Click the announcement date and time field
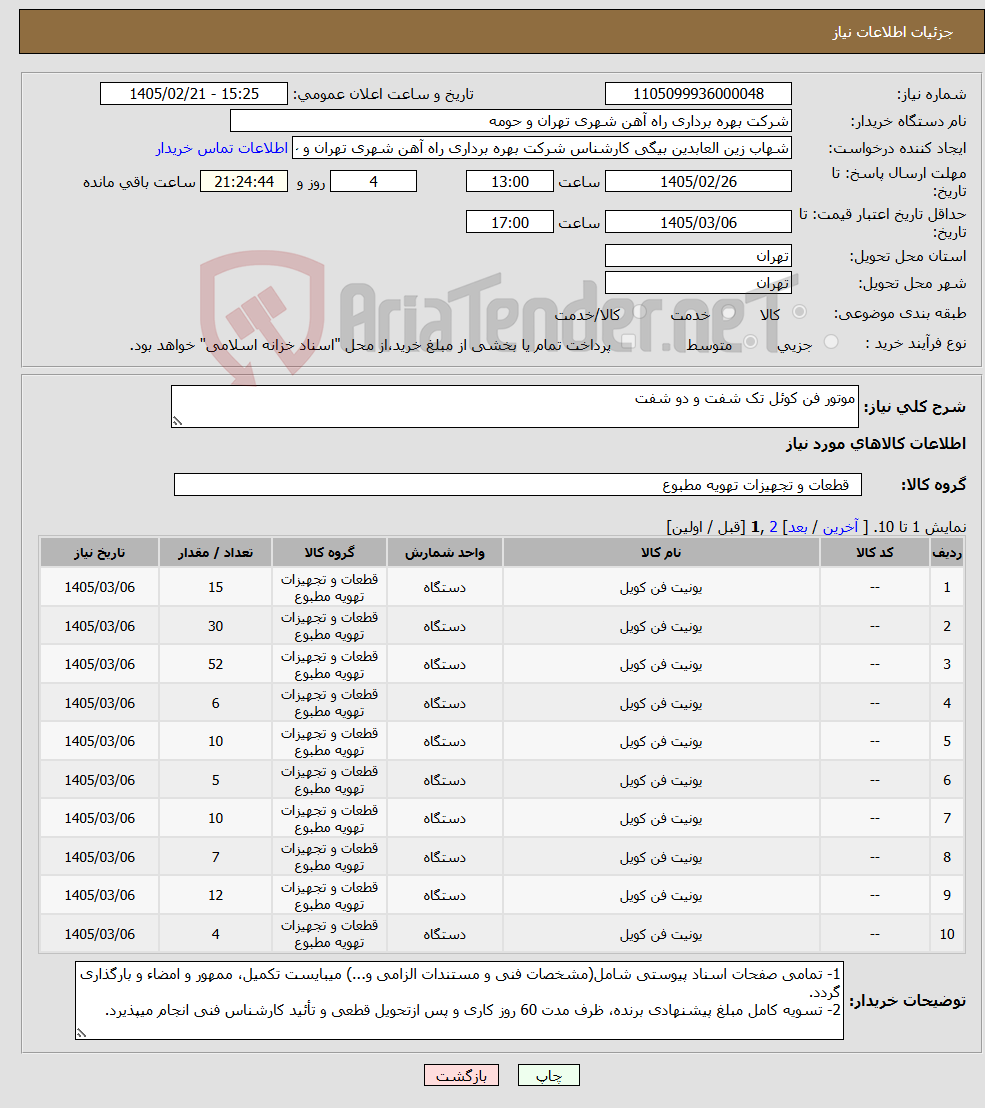This screenshot has width=985, height=1108. tap(194, 94)
